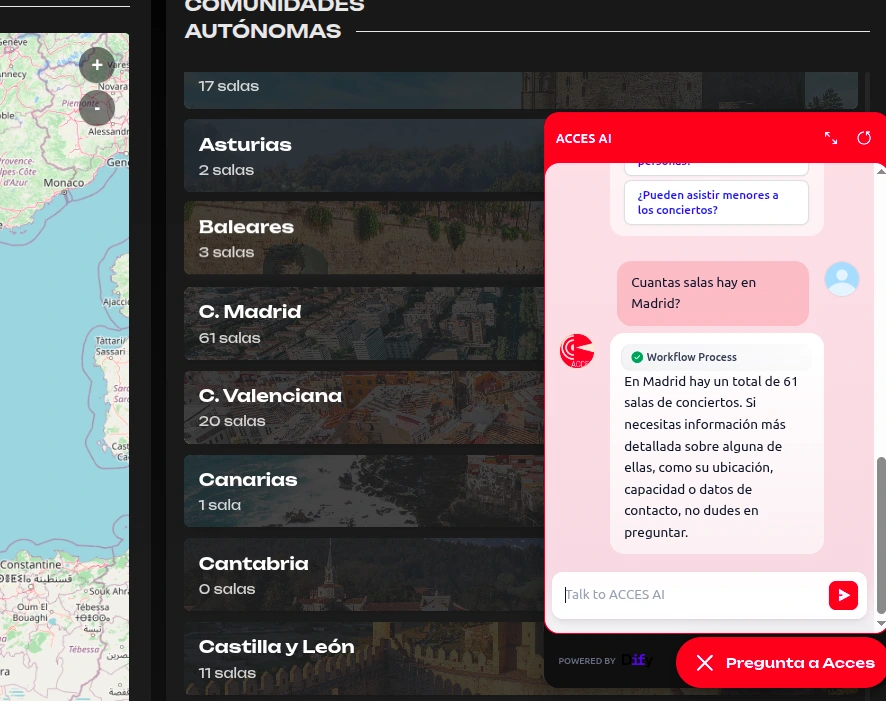Viewport: 886px width, 701px height.
Task: Zoom out on the map
Action: 97,108
